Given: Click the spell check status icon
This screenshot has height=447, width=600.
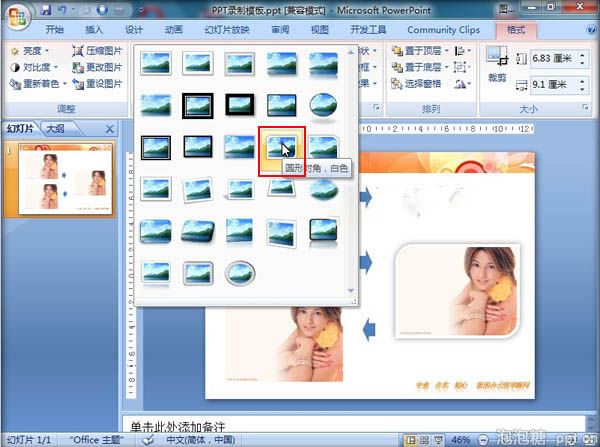Looking at the screenshot, I should tap(148, 440).
